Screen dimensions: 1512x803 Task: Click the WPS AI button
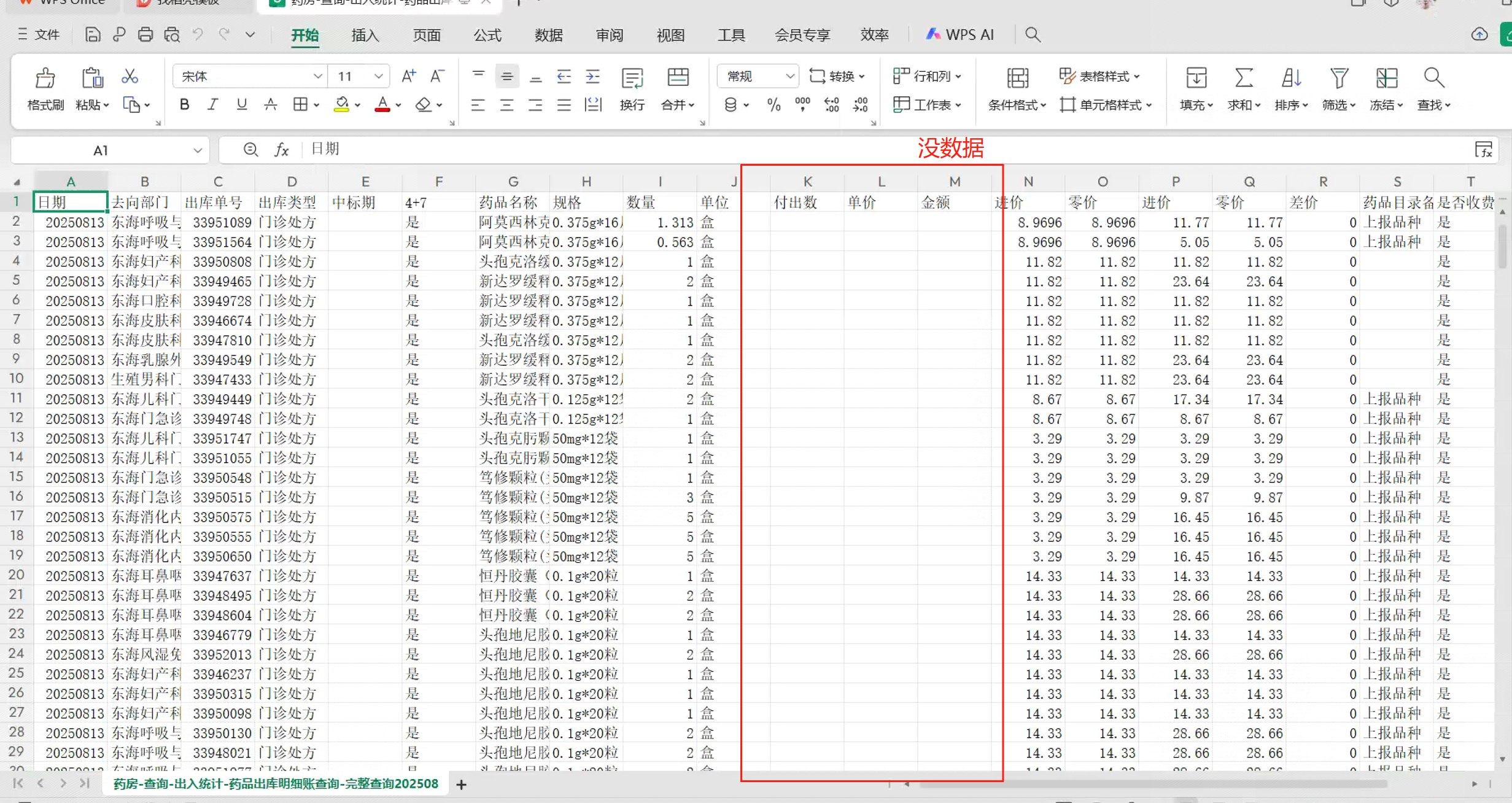[x=960, y=35]
